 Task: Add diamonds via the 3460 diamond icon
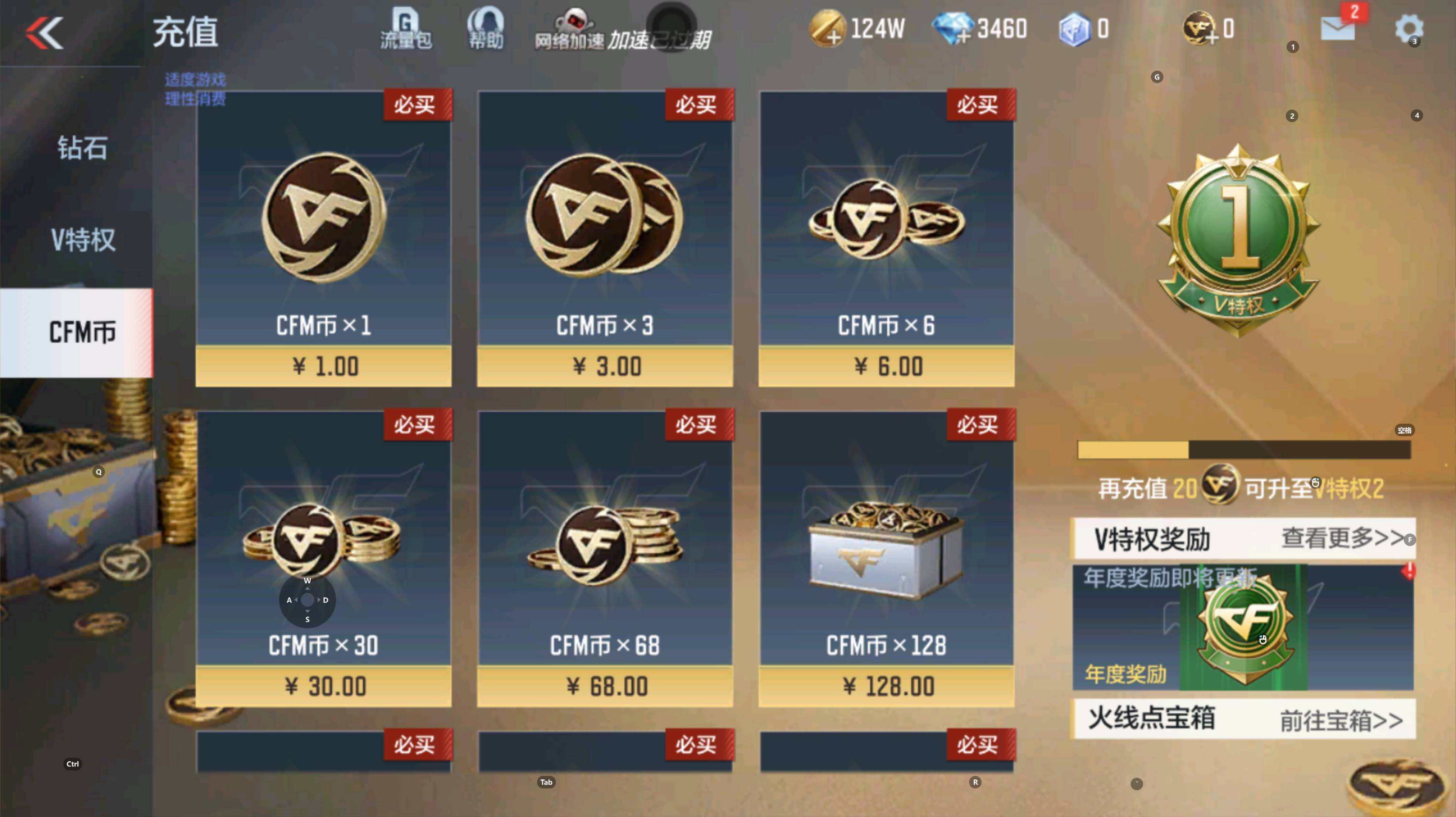pos(952,28)
